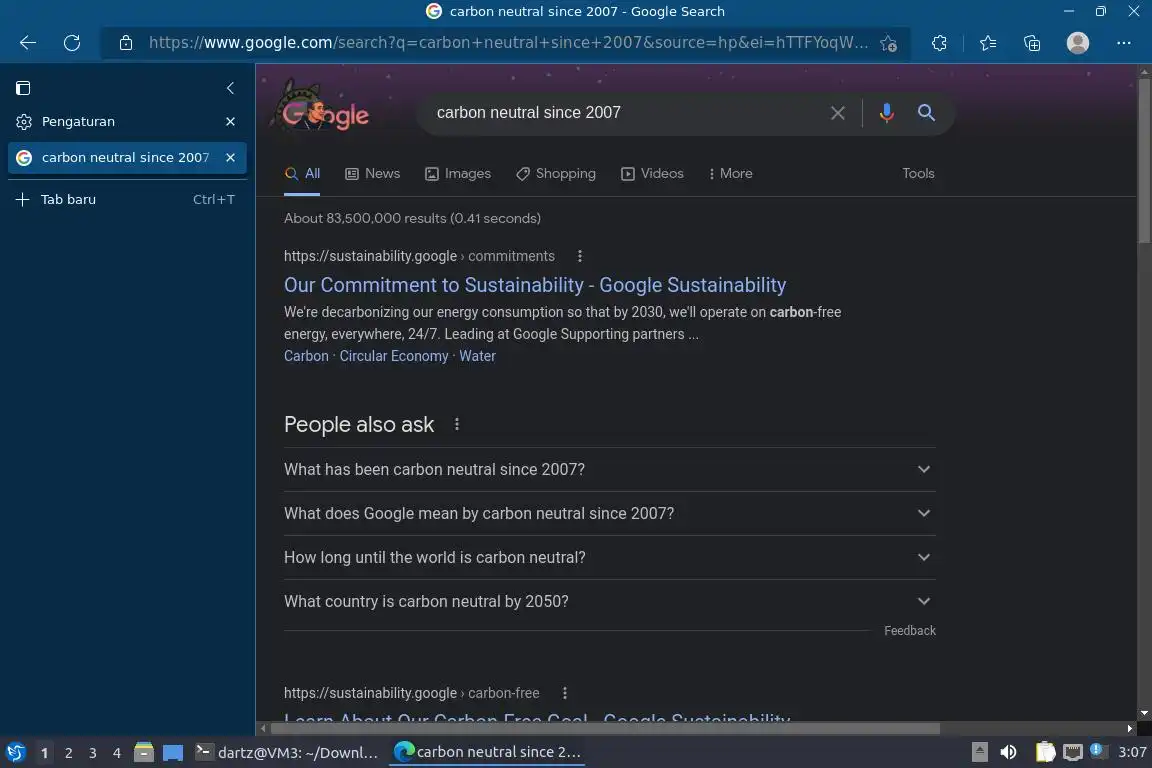Submit search with magnifying glass icon
Image resolution: width=1152 pixels, height=768 pixels.
click(926, 112)
